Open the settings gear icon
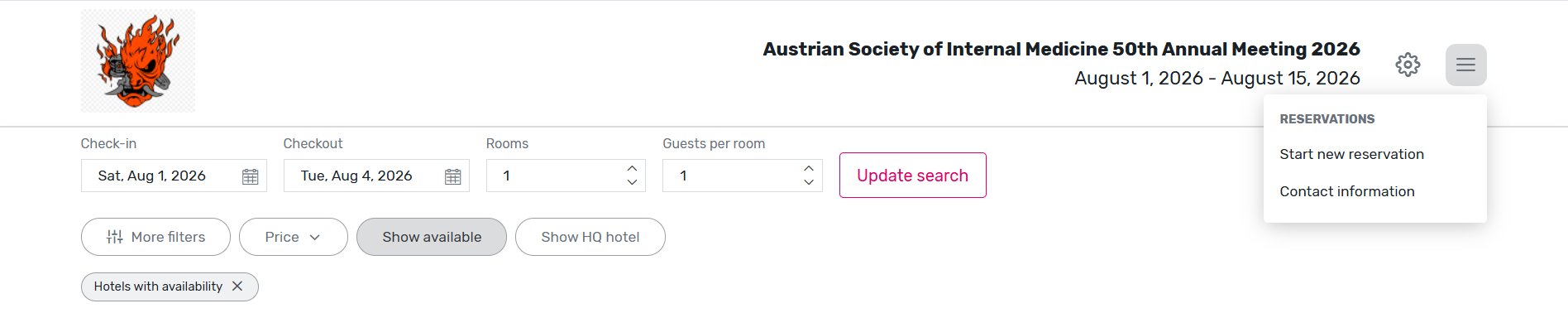Viewport: 1568px width, 313px height. [1408, 65]
